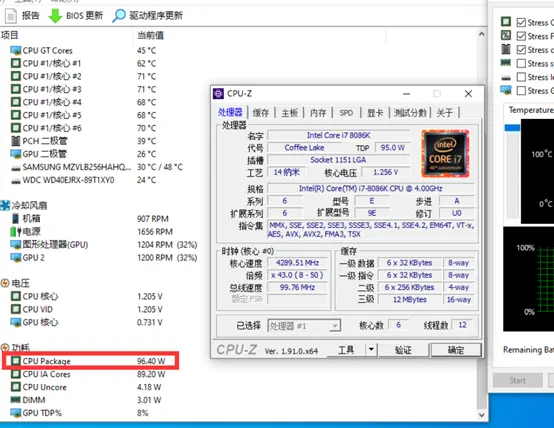
Task: Click the 三级 cache 12 MBytes field
Action: (x=409, y=300)
